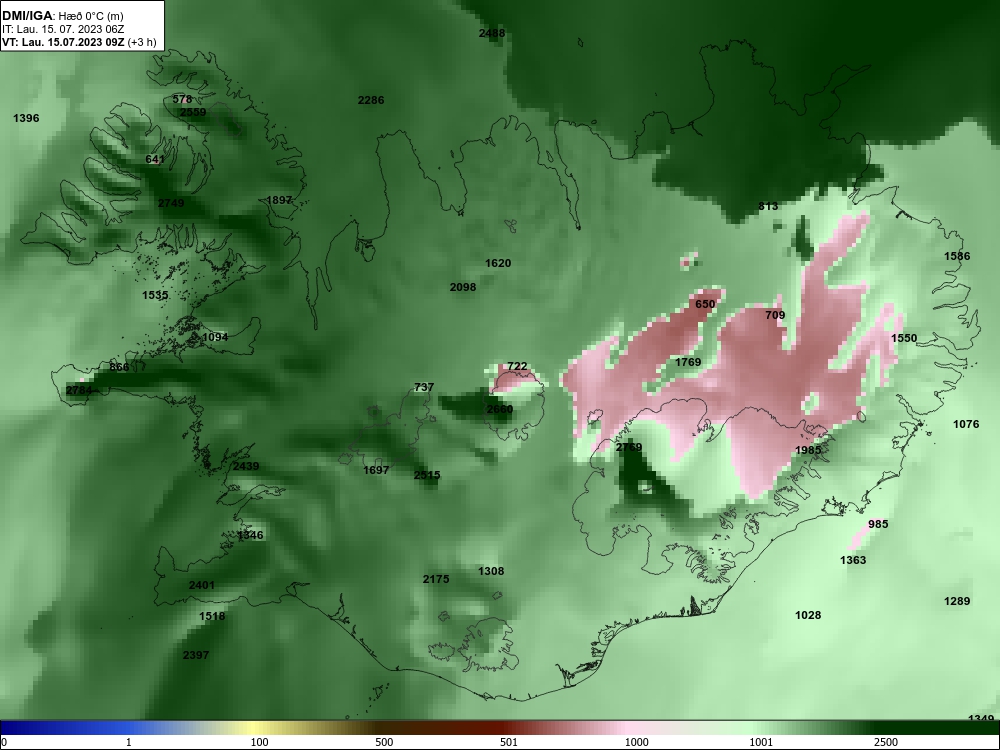Click the map value 2401
Screen dimensions: 1000x750
tap(202, 585)
